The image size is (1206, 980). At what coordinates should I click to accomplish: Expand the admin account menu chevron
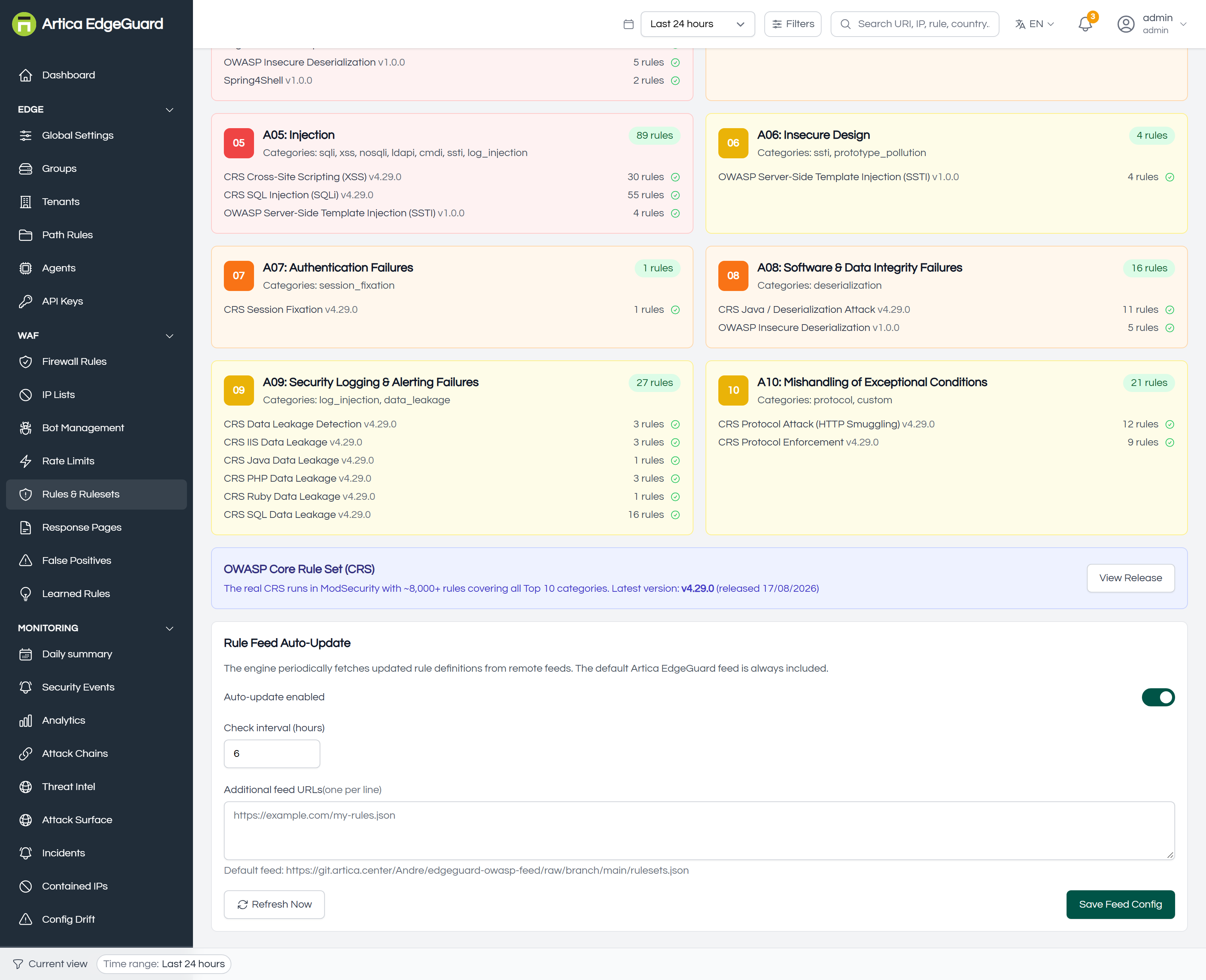(1183, 24)
